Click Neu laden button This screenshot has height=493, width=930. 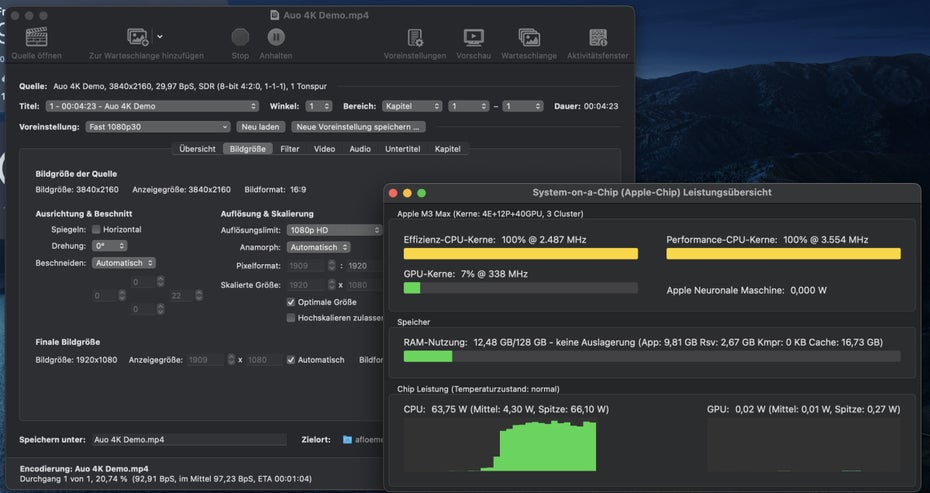pos(260,127)
